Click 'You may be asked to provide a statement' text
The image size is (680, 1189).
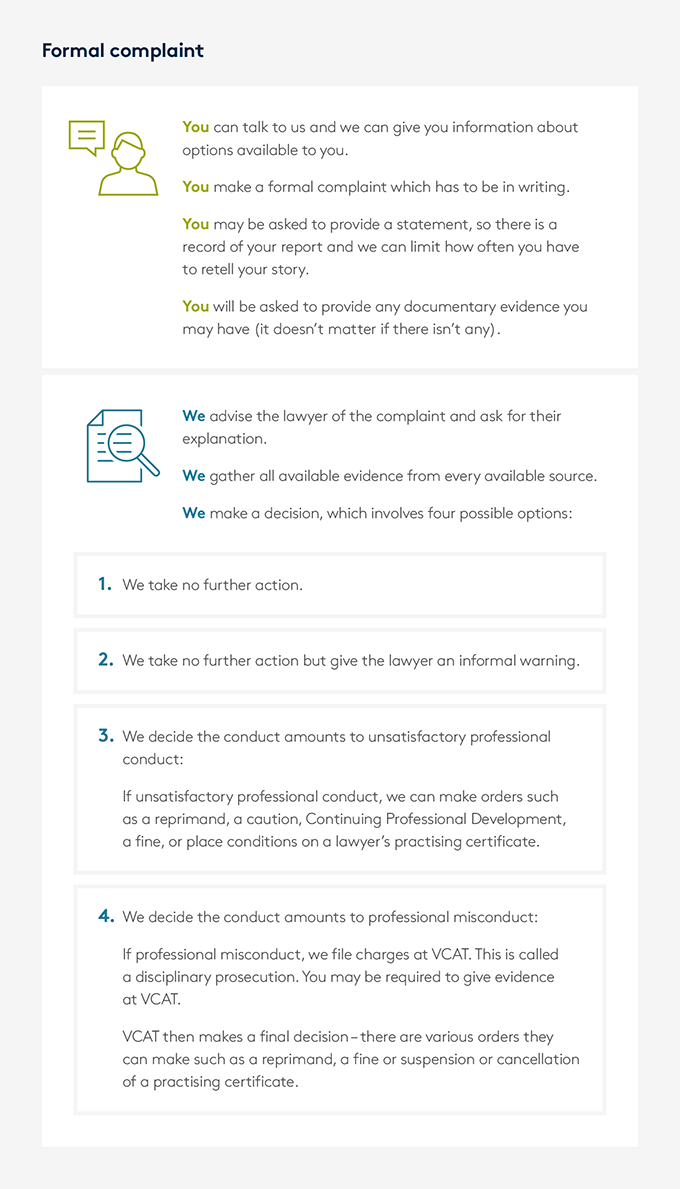(381, 246)
